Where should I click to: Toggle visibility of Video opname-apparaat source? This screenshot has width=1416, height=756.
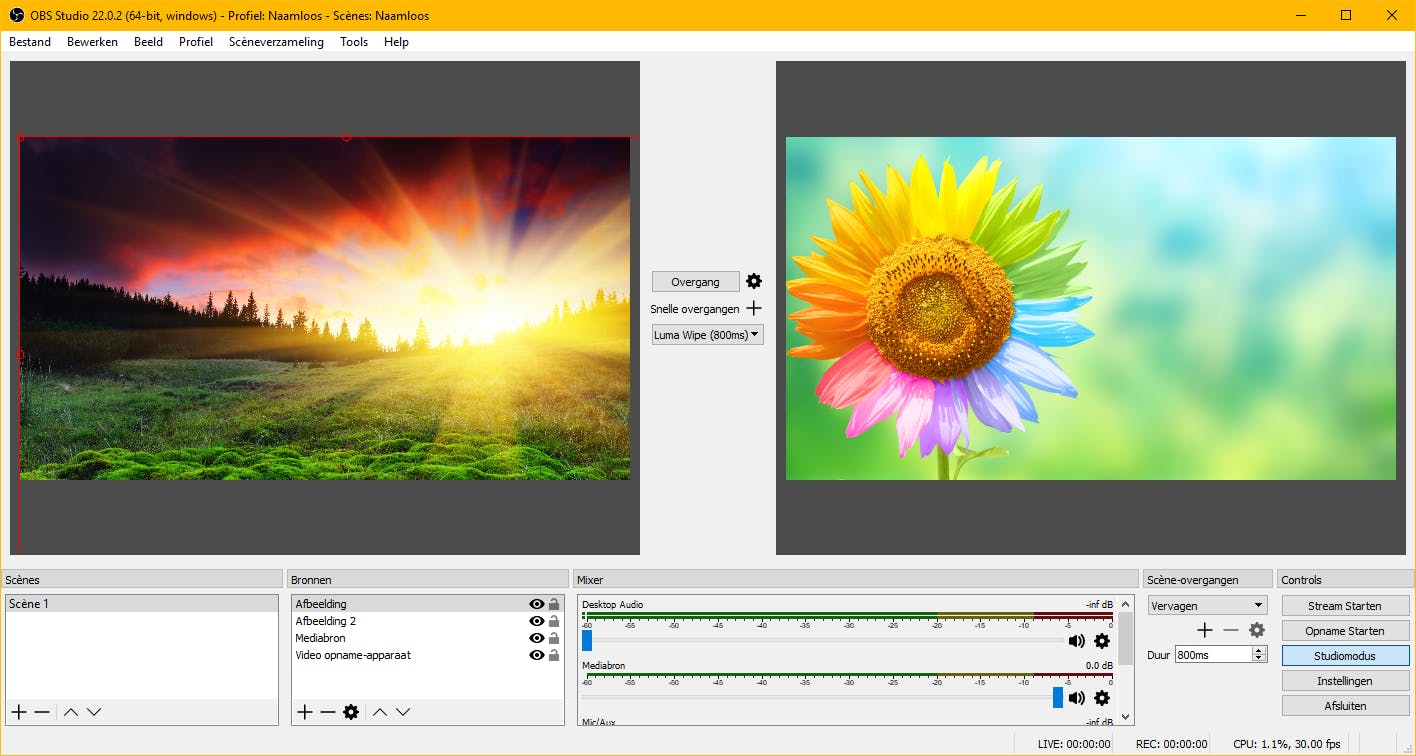click(537, 655)
